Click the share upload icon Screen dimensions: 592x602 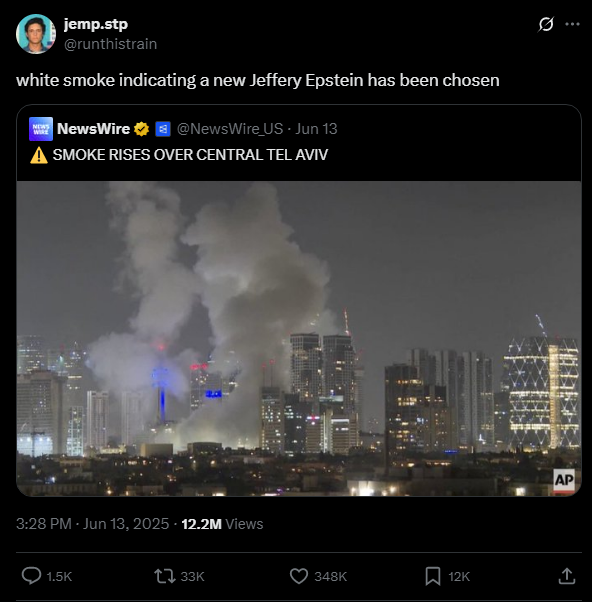pos(567,576)
